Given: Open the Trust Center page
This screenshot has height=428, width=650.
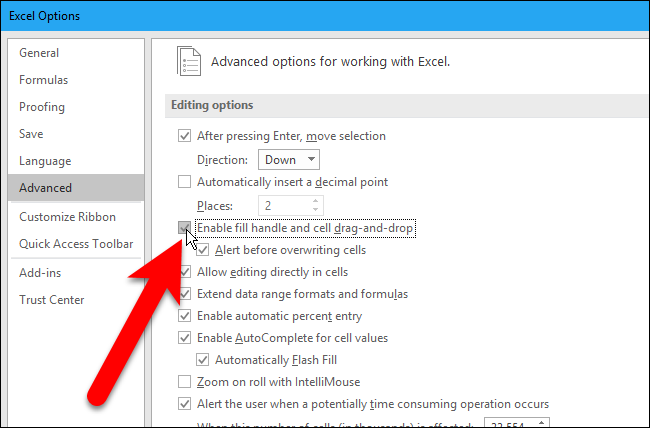Looking at the screenshot, I should (52, 300).
